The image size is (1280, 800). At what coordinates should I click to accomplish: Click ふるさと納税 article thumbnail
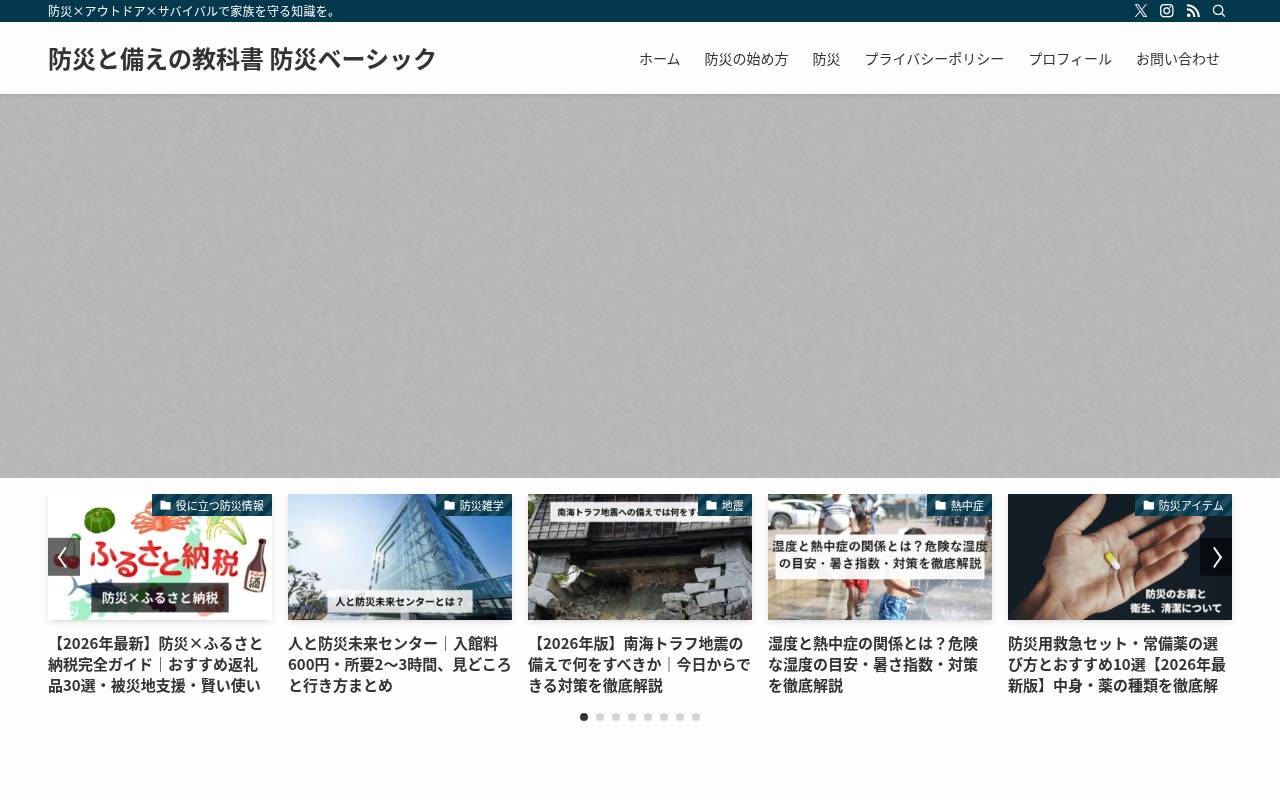click(x=160, y=557)
